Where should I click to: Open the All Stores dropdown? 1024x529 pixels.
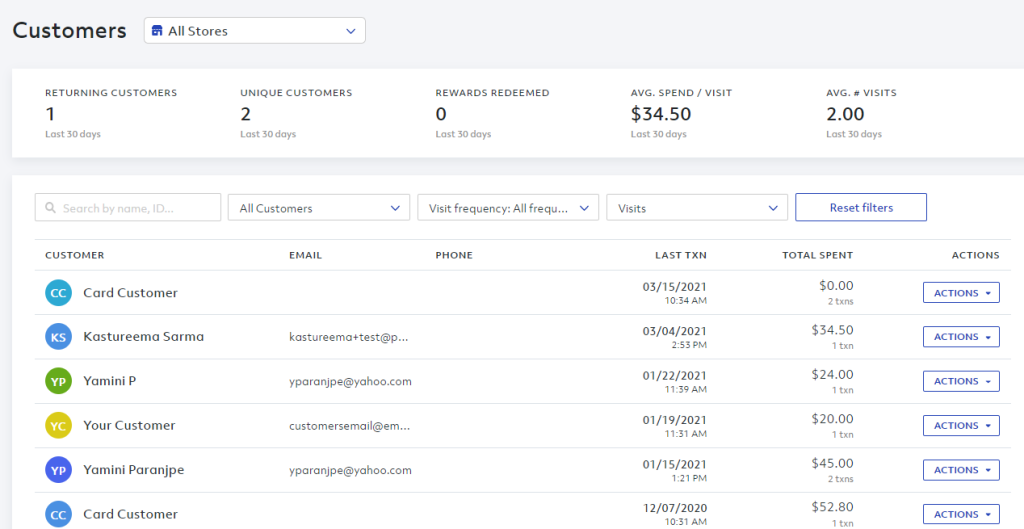[x=255, y=31]
